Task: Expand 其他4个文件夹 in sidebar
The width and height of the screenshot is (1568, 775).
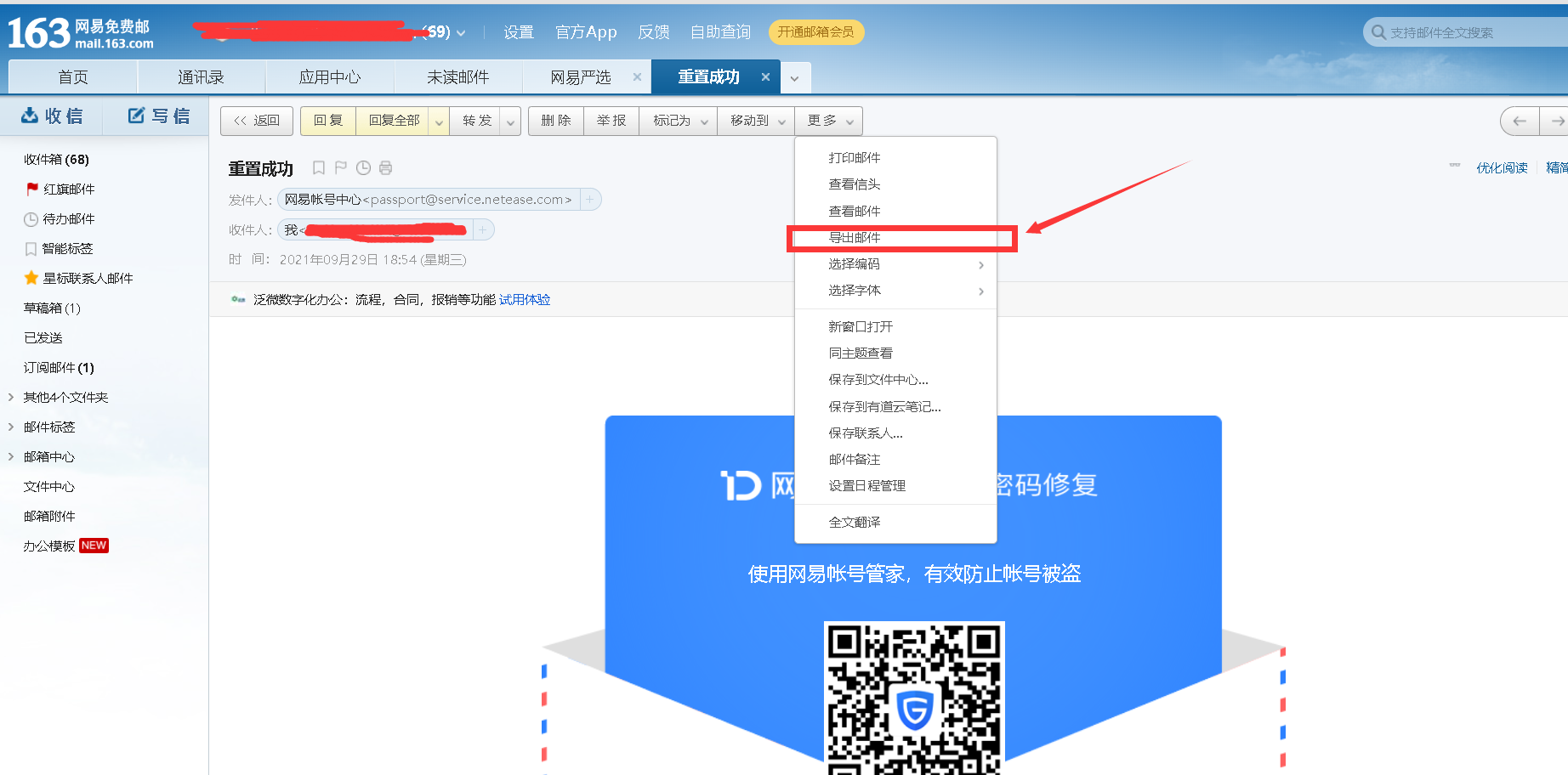Action: pyautogui.click(x=11, y=397)
